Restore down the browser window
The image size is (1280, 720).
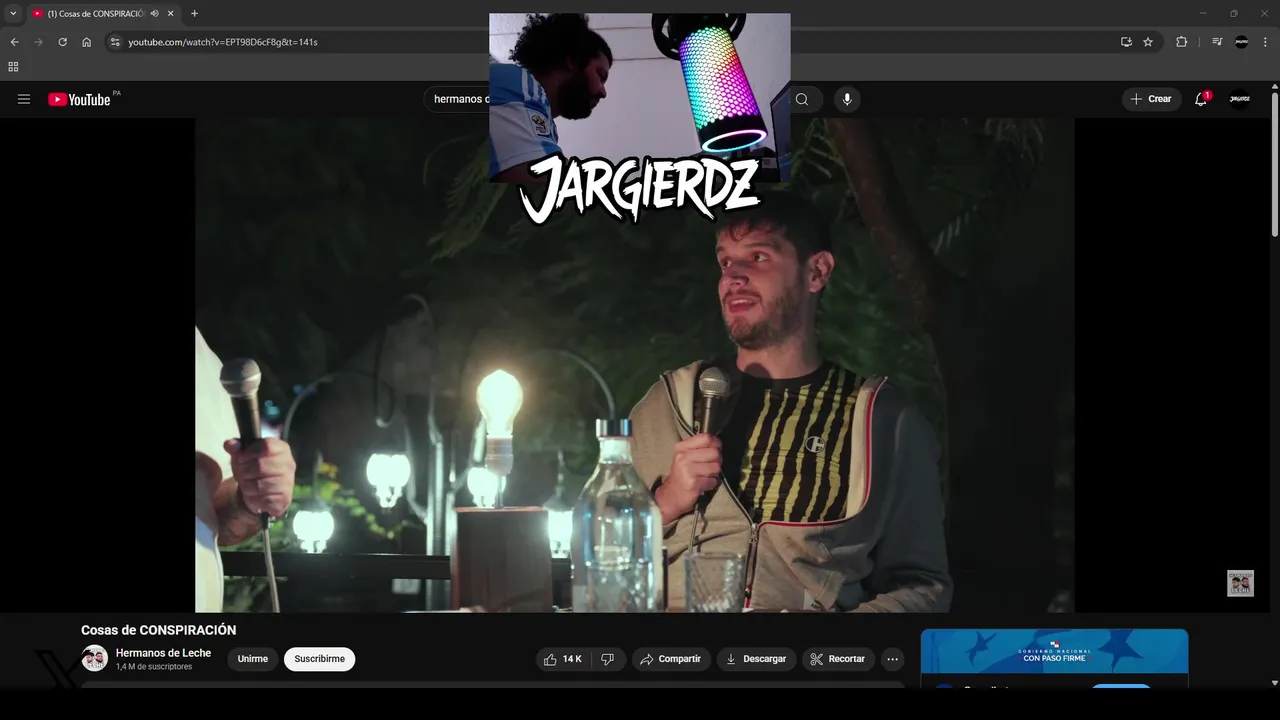coord(1233,13)
